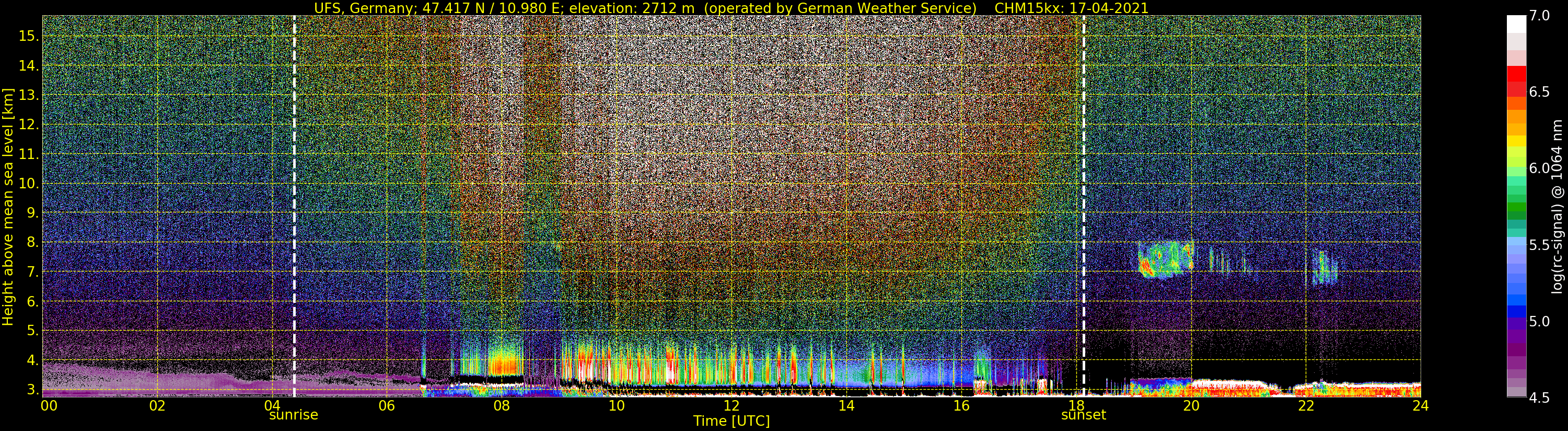The width and height of the screenshot is (1568, 431).
Task: Click the time tick label '20'
Action: coord(1191,406)
